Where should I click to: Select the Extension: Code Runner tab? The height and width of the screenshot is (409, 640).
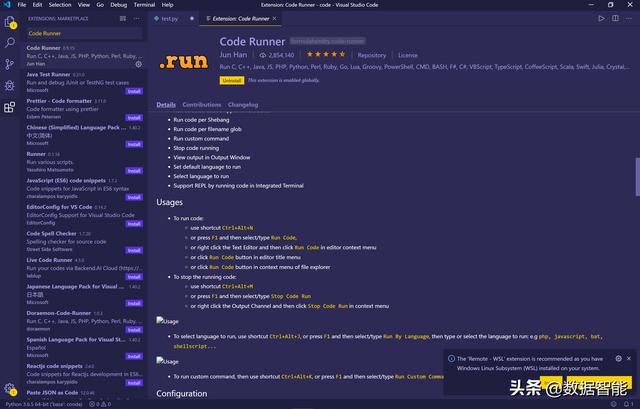coord(240,19)
